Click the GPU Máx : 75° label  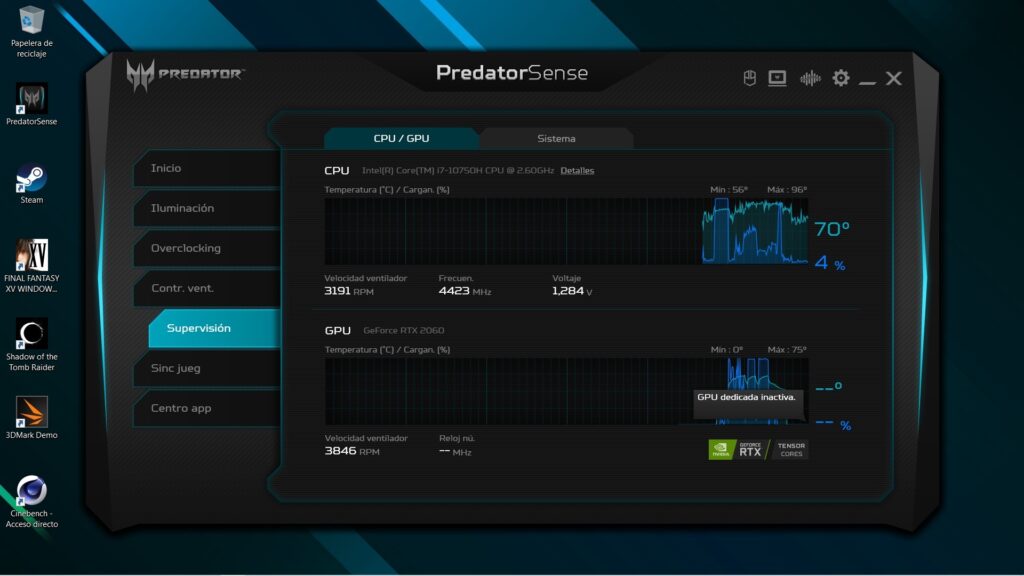(787, 349)
